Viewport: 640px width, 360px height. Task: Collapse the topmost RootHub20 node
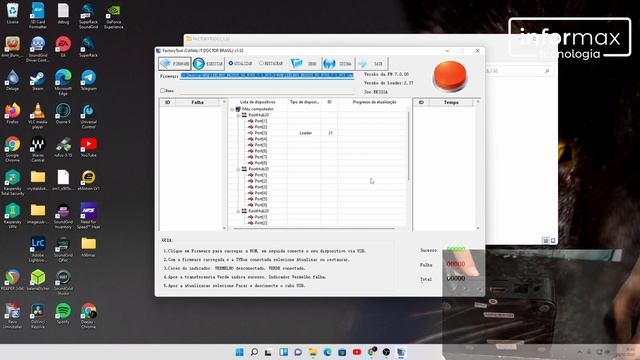click(x=238, y=116)
